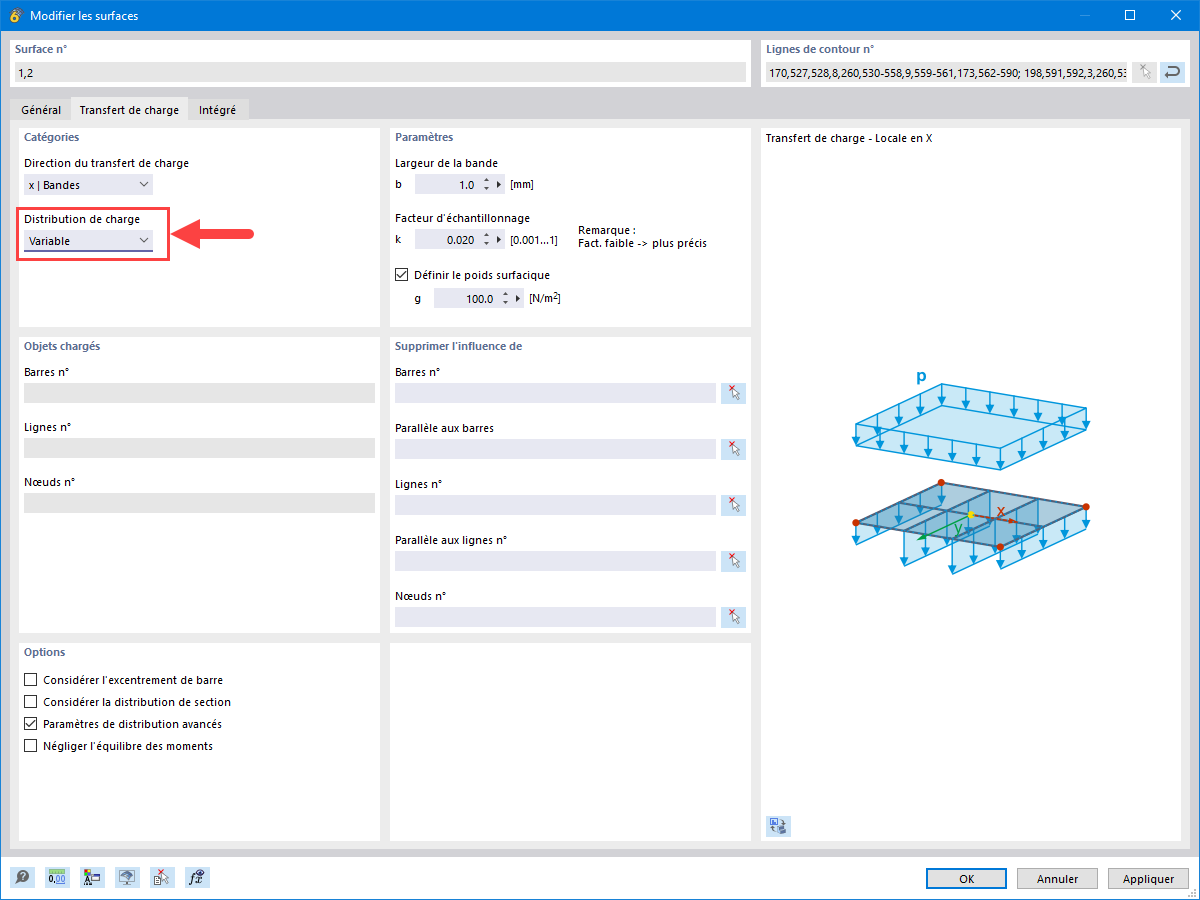Switch to the Intégré tab
The width and height of the screenshot is (1200, 900).
[218, 110]
